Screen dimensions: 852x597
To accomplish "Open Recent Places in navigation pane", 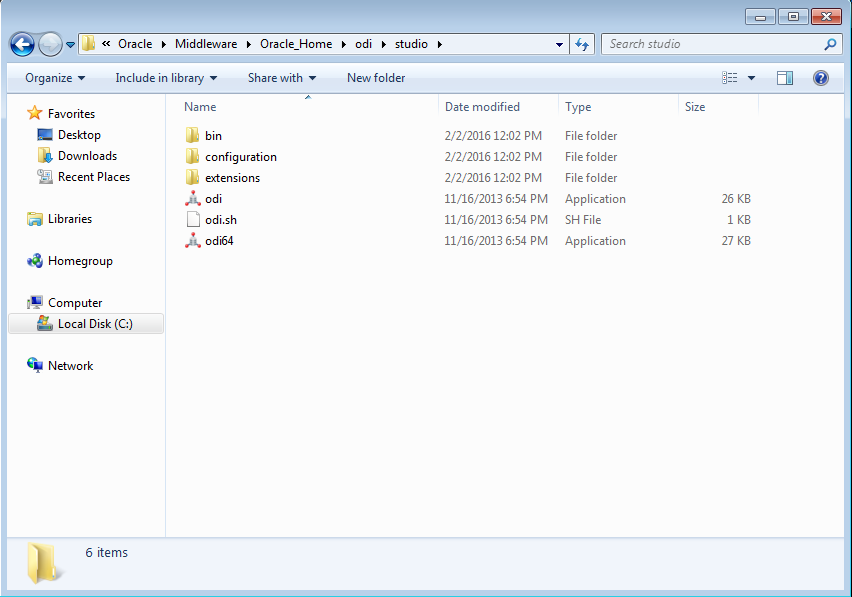I will [94, 177].
